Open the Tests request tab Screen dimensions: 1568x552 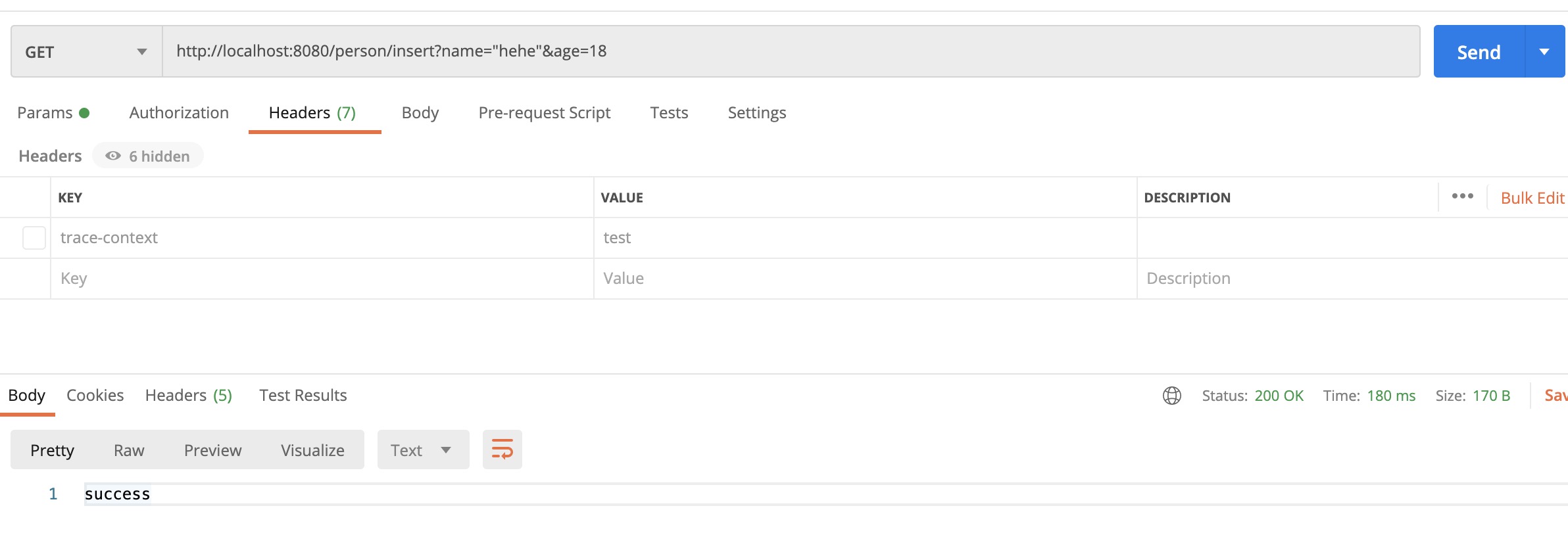[x=669, y=113]
